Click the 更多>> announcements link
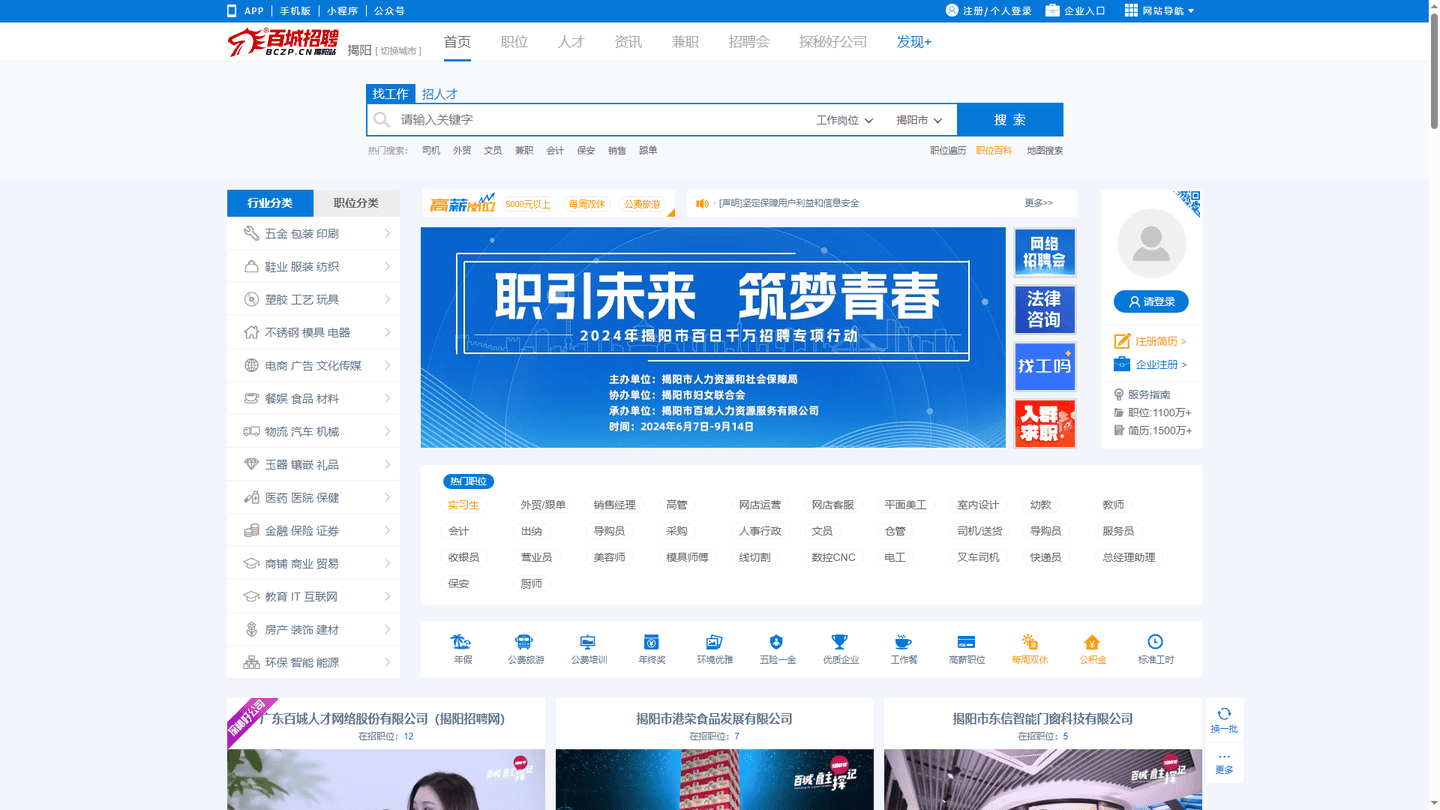 (x=1038, y=203)
